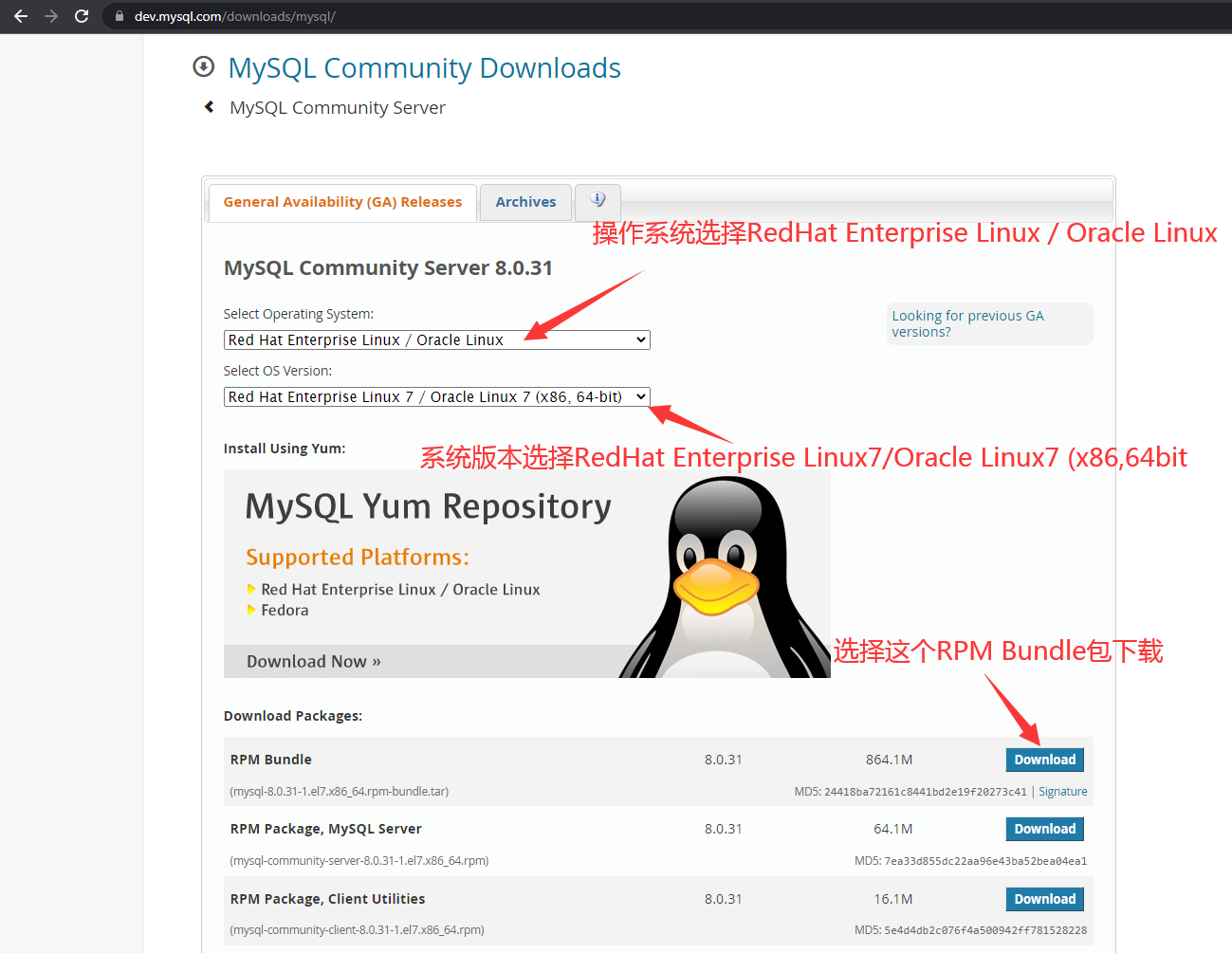Image resolution: width=1232 pixels, height=953 pixels.
Task: Open the Select OS Version dropdown
Action: tap(437, 396)
